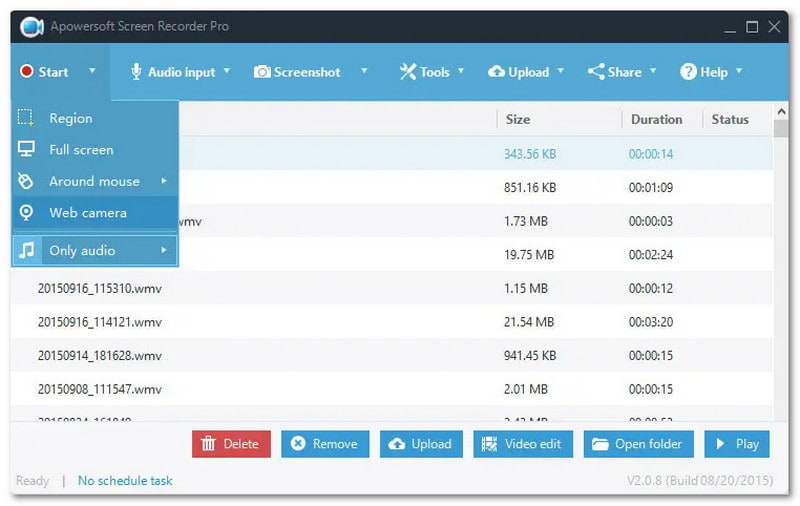Click the 00:02:24 duration cell
Viewport: 800px width, 506px height.
point(651,255)
